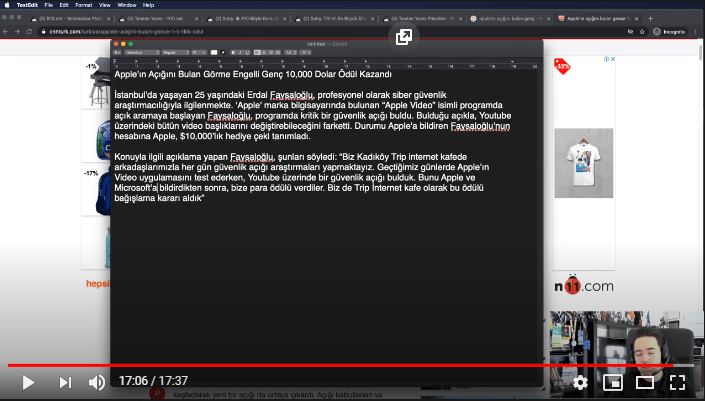Open the Regular typeface dropdown
This screenshot has width=705, height=401.
[176, 53]
